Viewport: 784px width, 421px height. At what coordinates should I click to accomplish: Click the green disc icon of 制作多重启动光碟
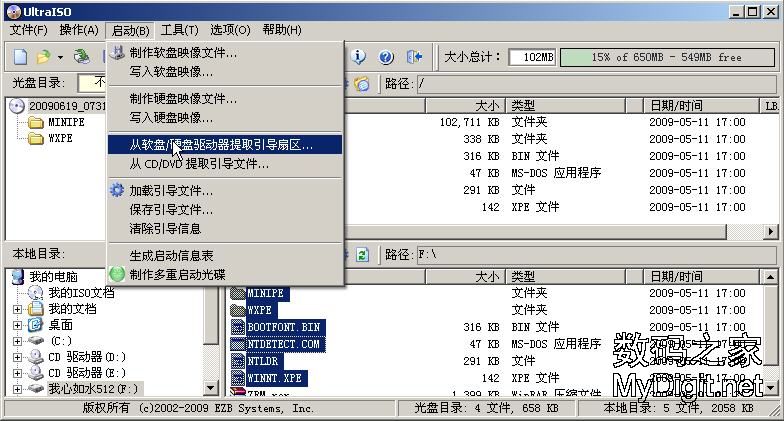click(x=117, y=274)
